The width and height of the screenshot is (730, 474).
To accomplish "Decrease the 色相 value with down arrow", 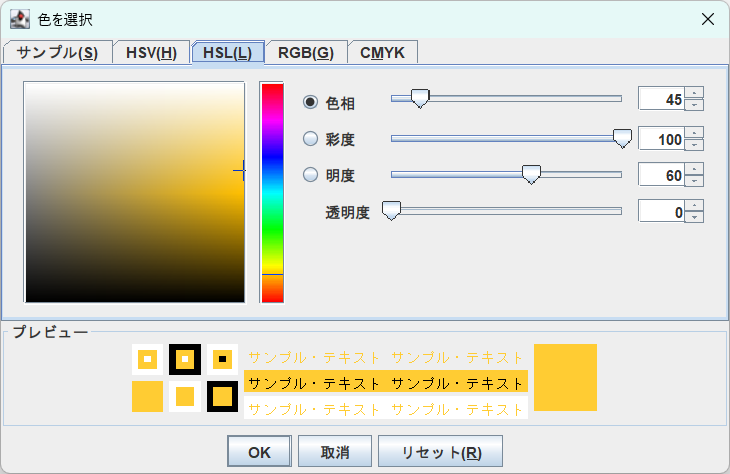I will pyautogui.click(x=694, y=105).
